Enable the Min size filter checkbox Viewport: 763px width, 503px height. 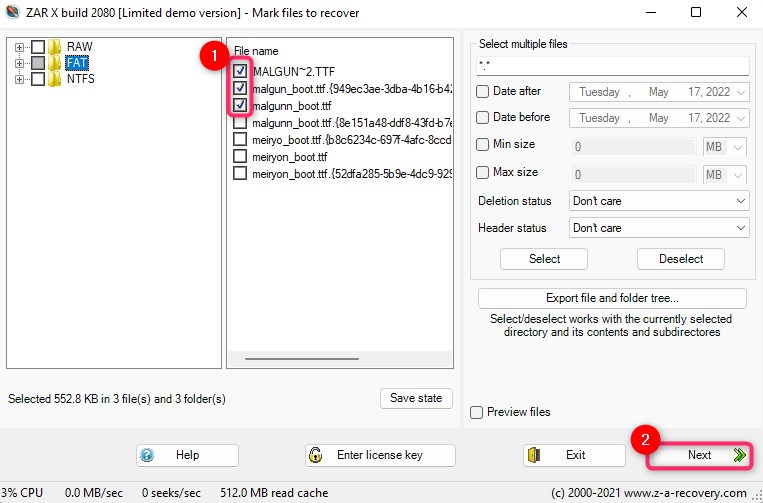pos(482,144)
